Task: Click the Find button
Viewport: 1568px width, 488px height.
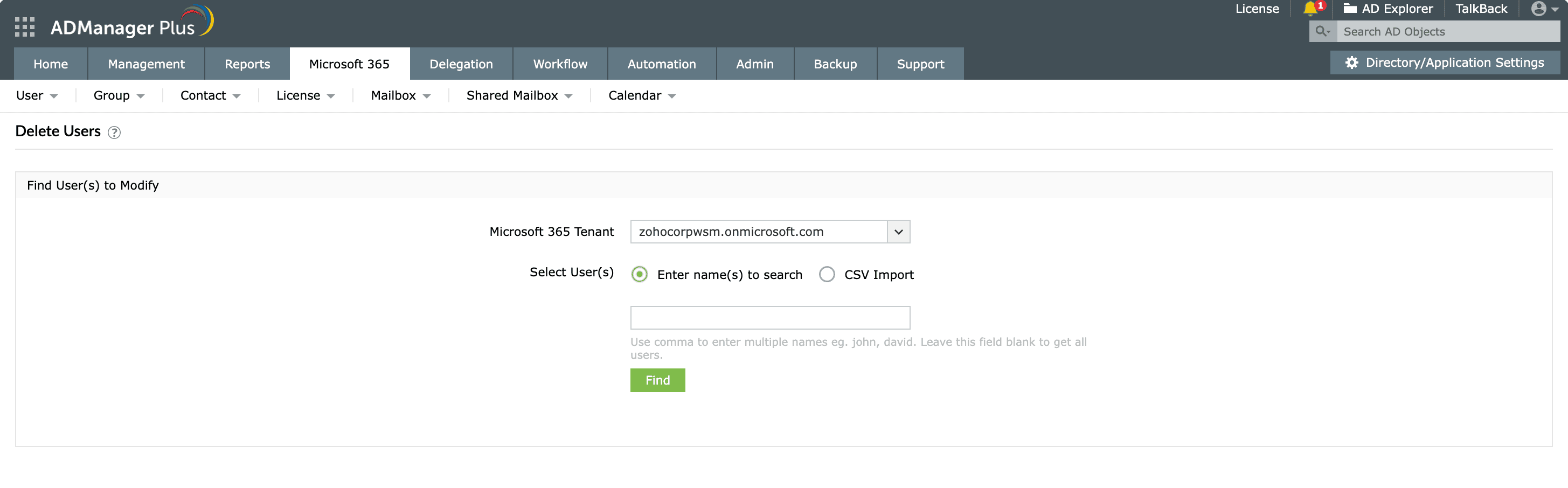Action: 657,380
